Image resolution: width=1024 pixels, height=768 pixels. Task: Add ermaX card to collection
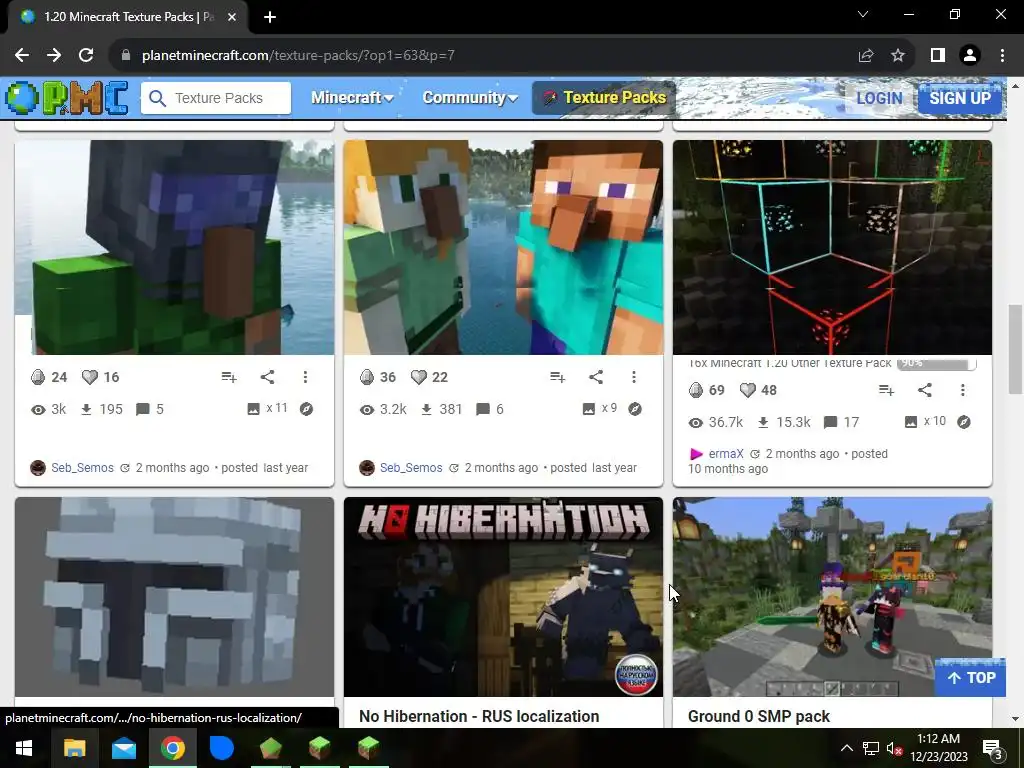pyautogui.click(x=886, y=390)
